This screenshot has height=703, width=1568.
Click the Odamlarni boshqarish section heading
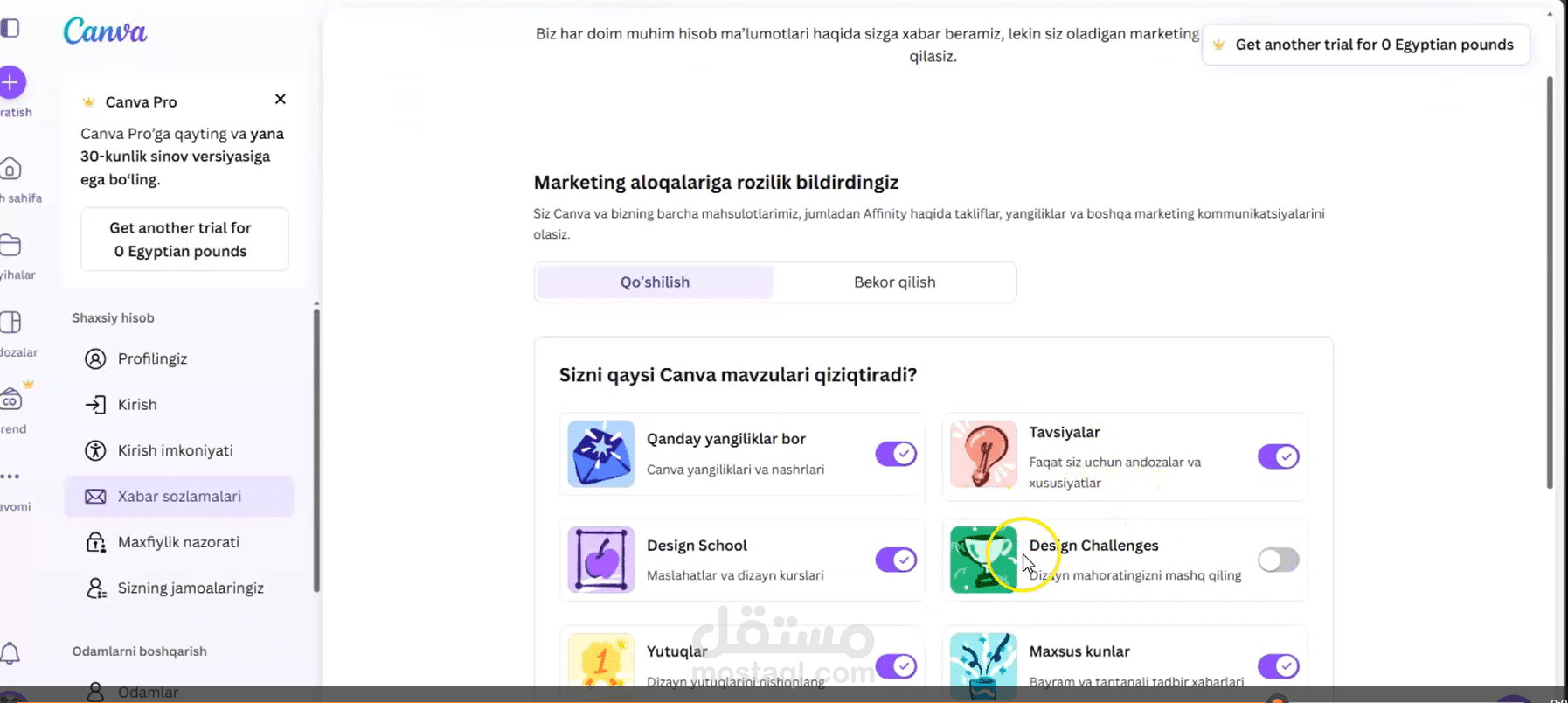click(x=139, y=651)
